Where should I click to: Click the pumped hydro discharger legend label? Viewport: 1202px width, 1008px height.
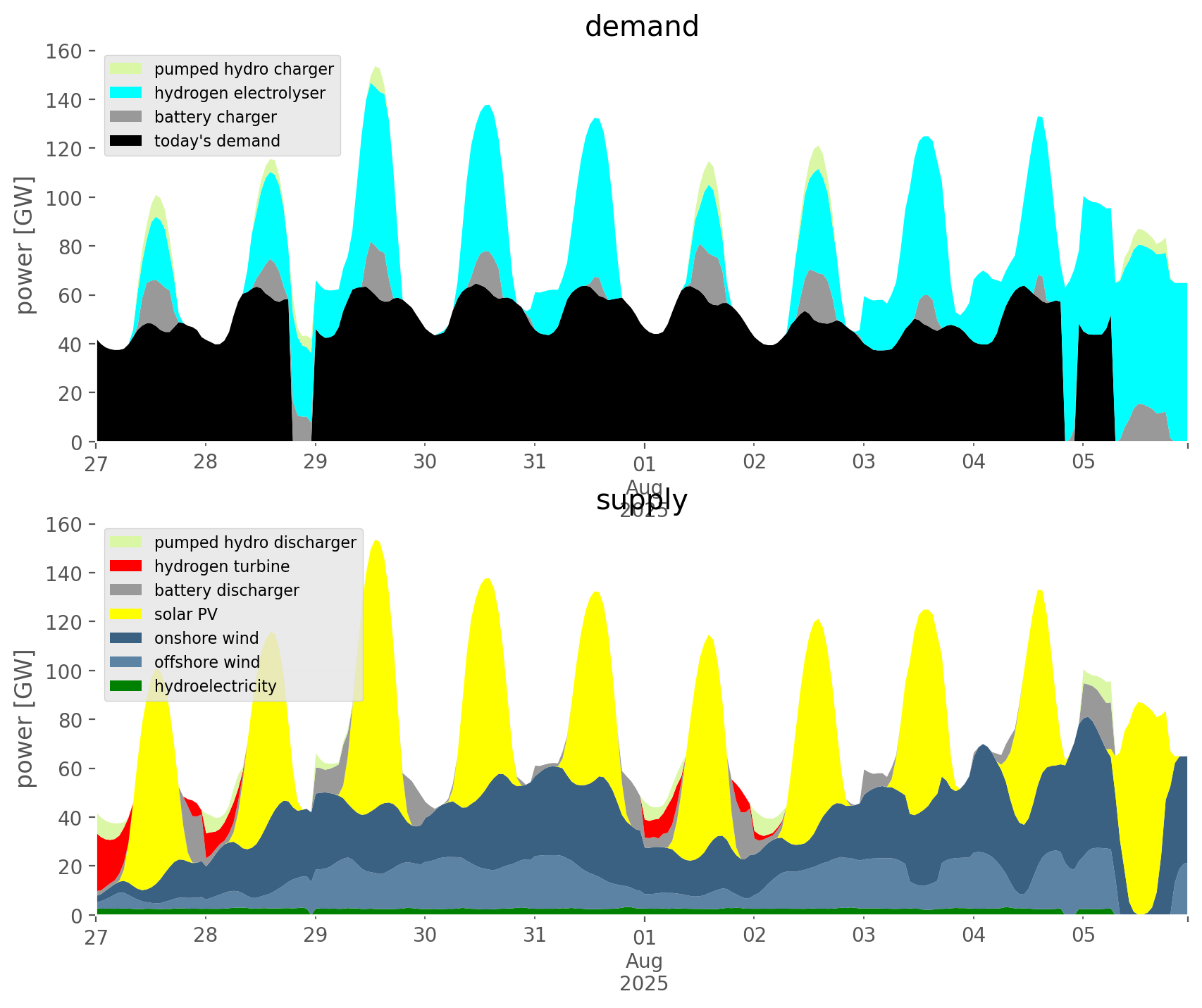[x=255, y=542]
